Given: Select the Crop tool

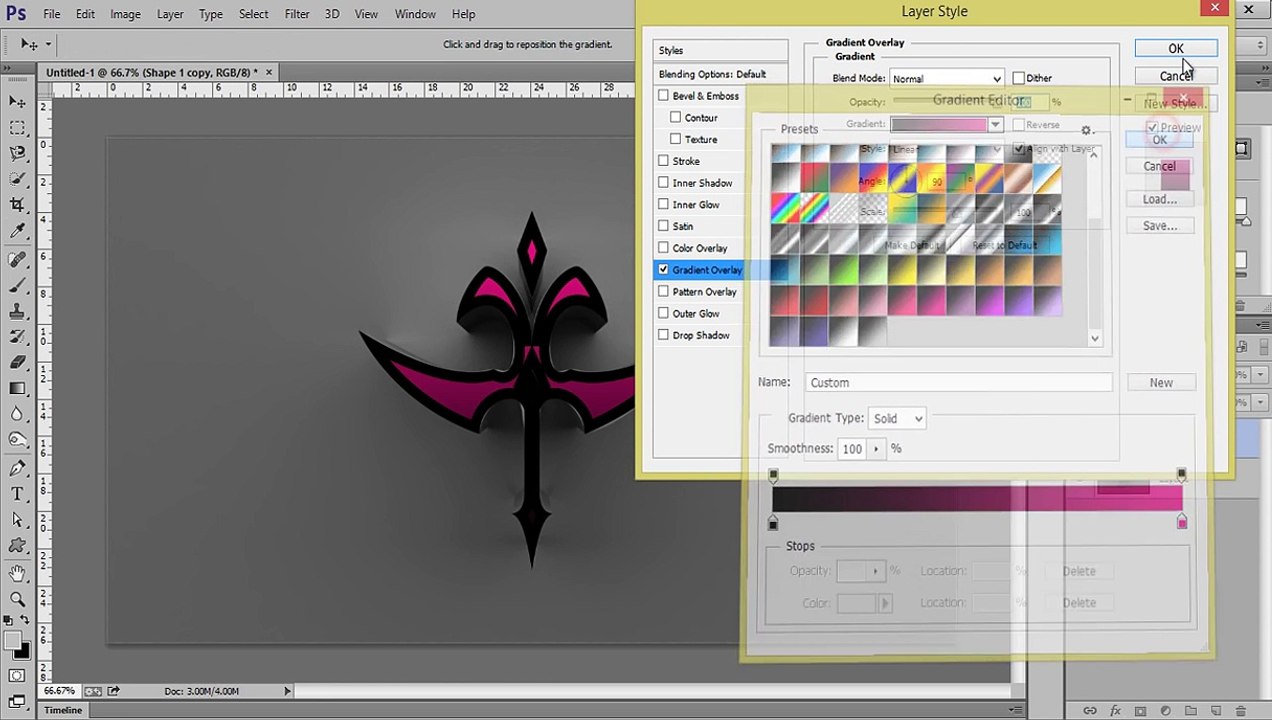Looking at the screenshot, I should pyautogui.click(x=18, y=205).
